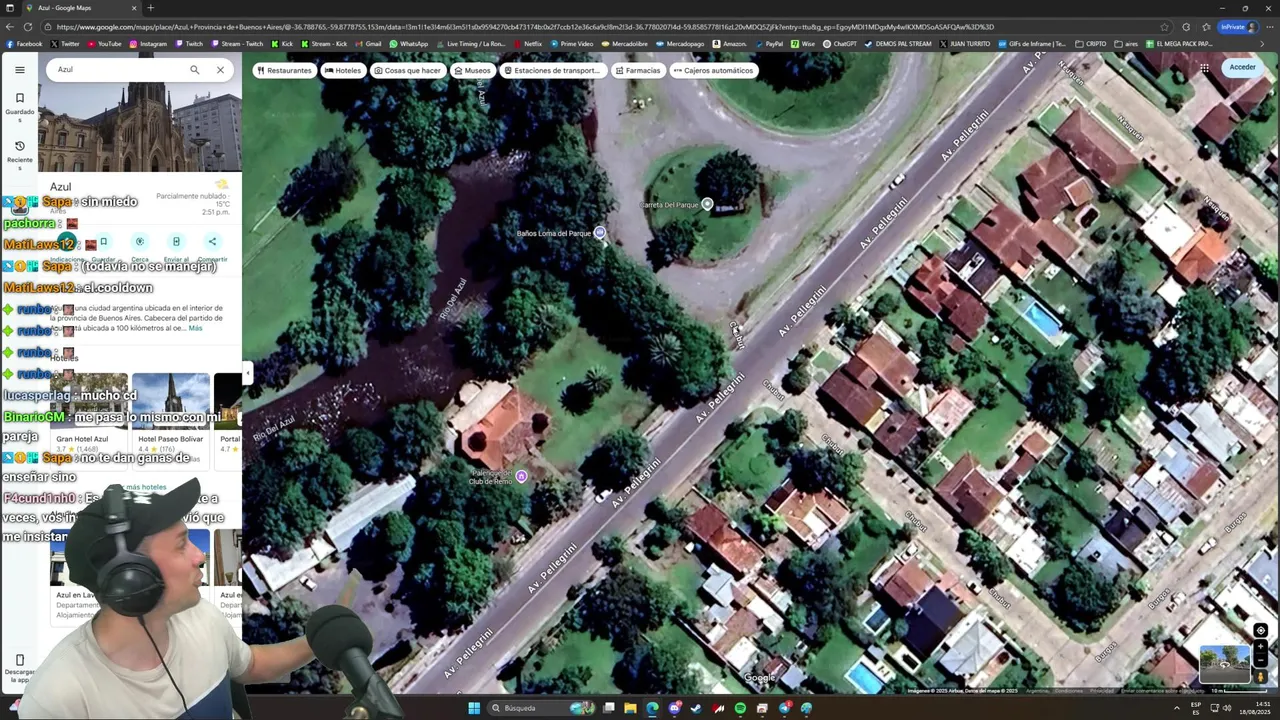The width and height of the screenshot is (1280, 720).
Task: Open the YouTube bookmark
Action: coord(104,44)
